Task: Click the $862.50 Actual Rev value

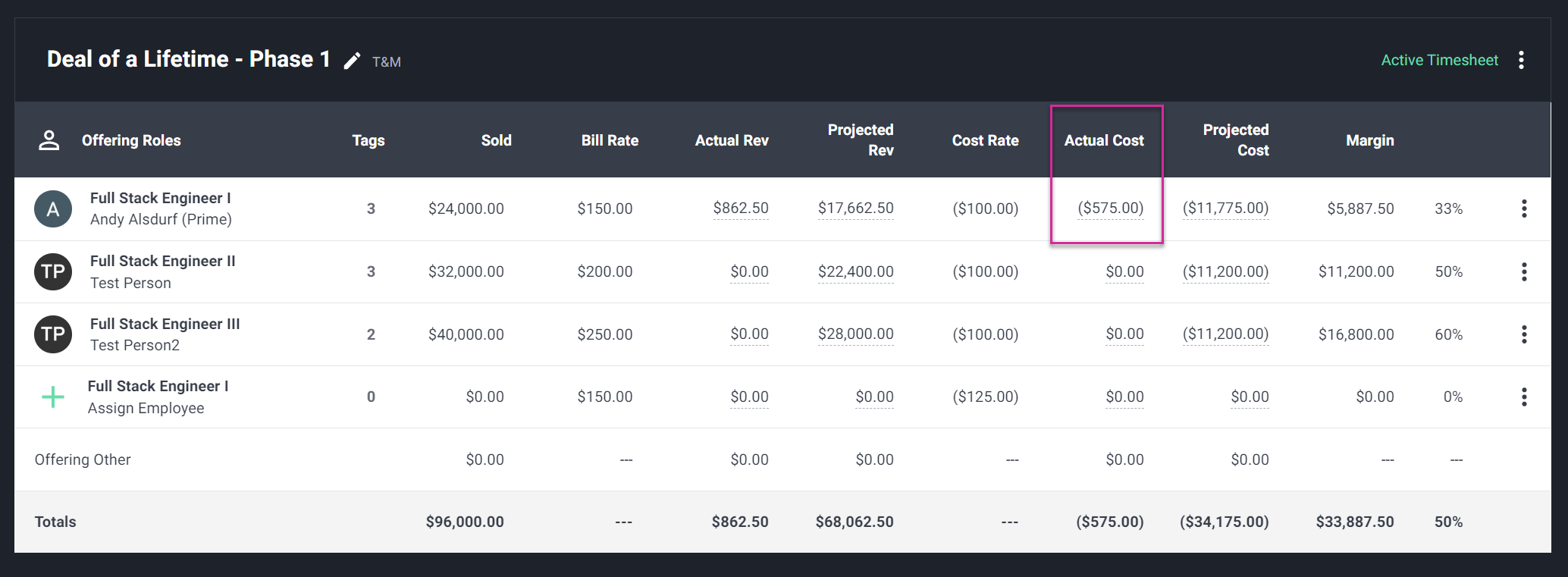Action: (741, 209)
